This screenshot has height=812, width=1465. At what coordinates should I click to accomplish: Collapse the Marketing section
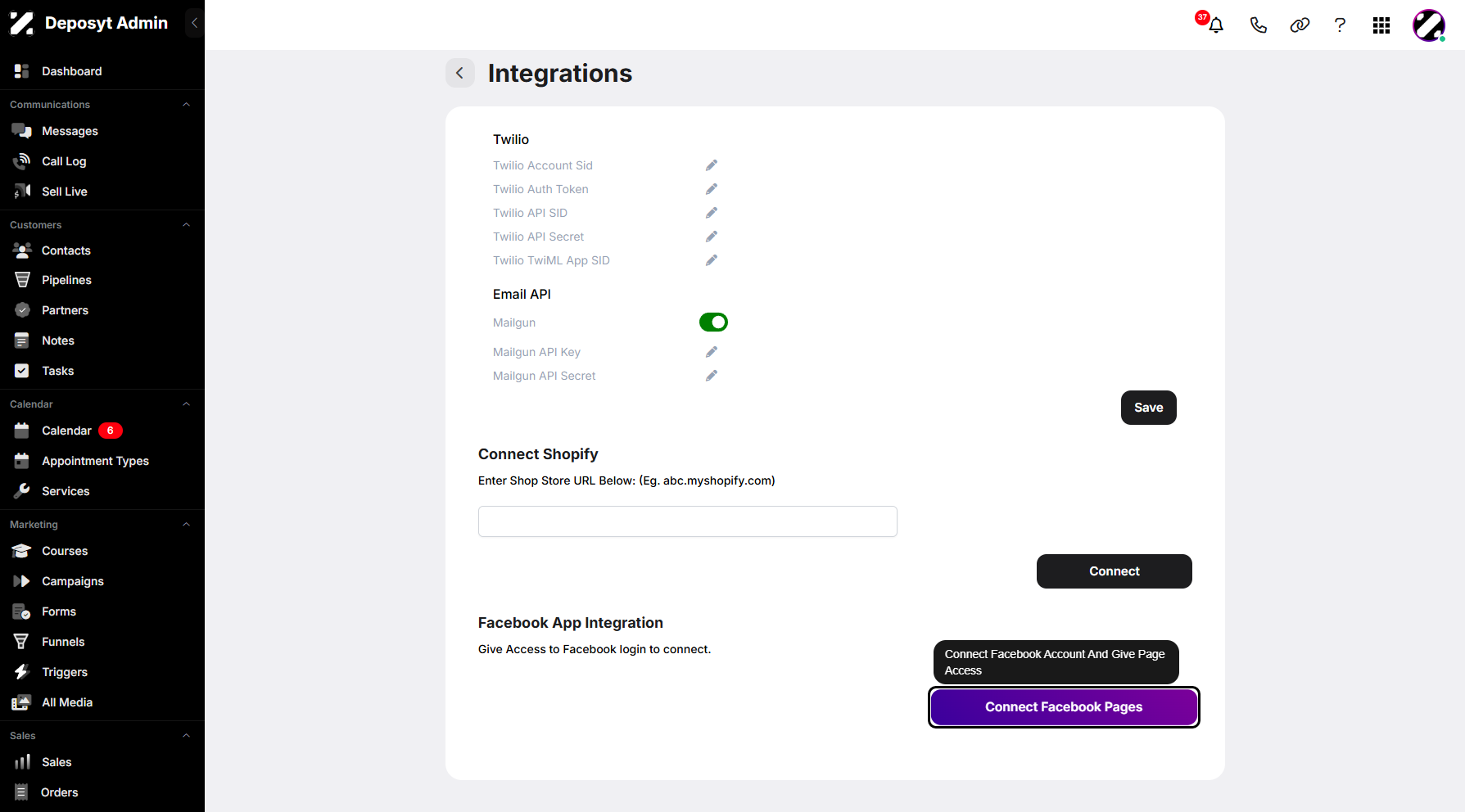tap(186, 525)
